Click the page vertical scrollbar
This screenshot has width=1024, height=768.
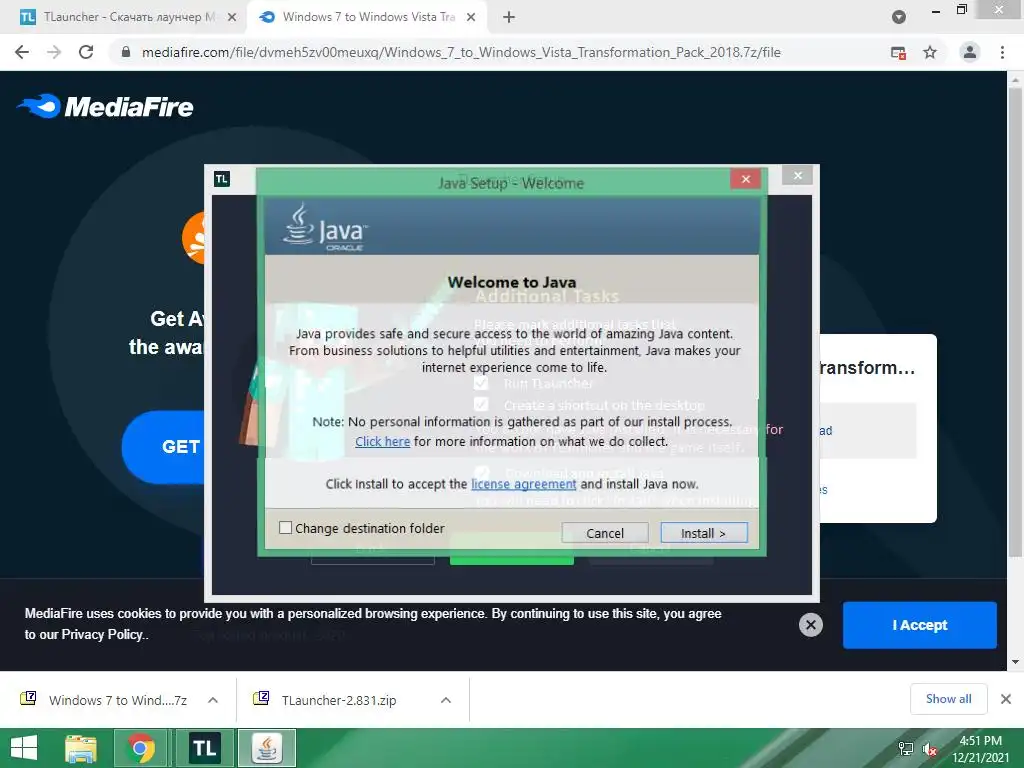coord(1015,320)
